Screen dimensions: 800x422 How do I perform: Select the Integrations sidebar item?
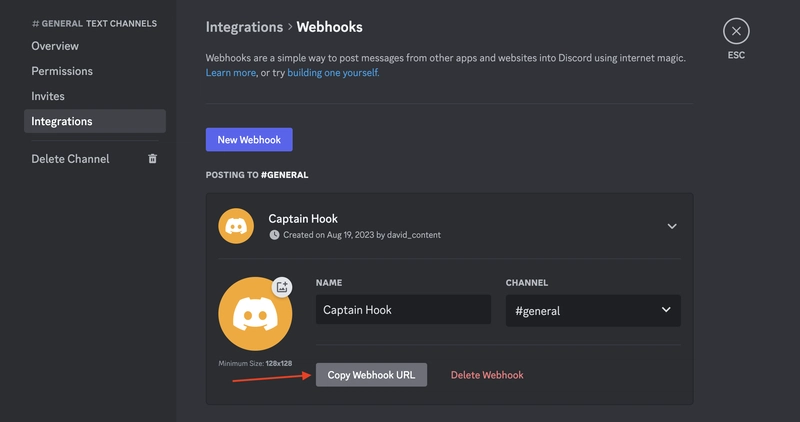pos(94,121)
